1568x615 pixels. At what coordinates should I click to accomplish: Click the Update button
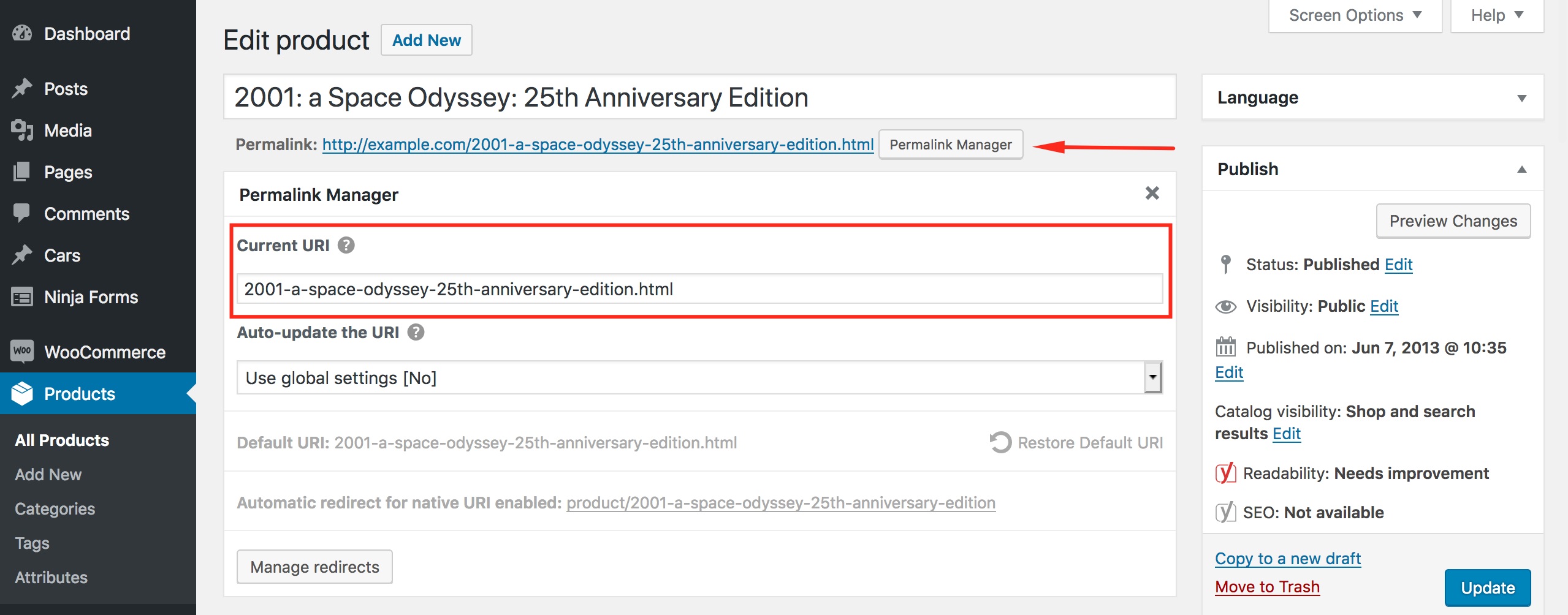[1487, 587]
